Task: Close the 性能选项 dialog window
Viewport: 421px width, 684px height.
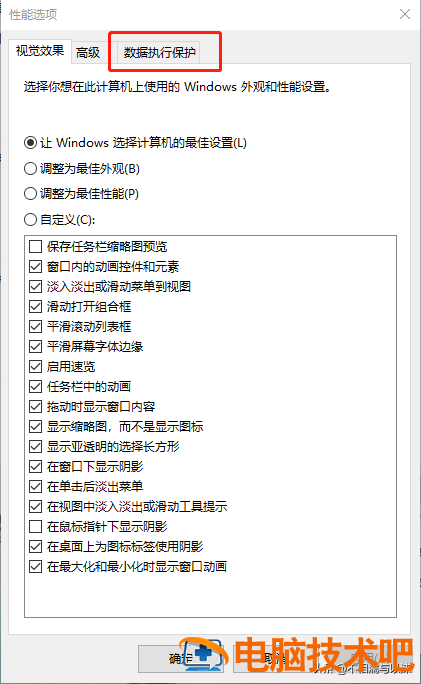Action: pos(405,14)
